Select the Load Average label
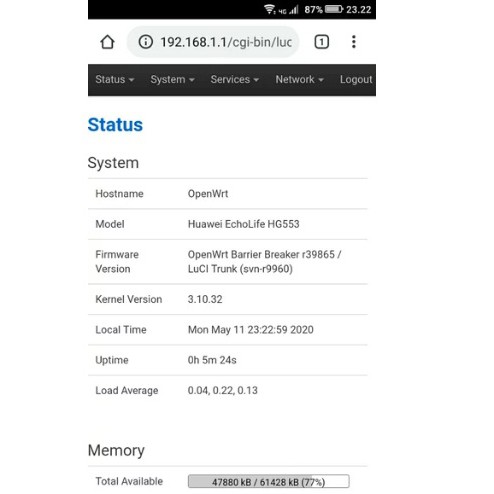This screenshot has height=494, width=494. pyautogui.click(x=127, y=391)
